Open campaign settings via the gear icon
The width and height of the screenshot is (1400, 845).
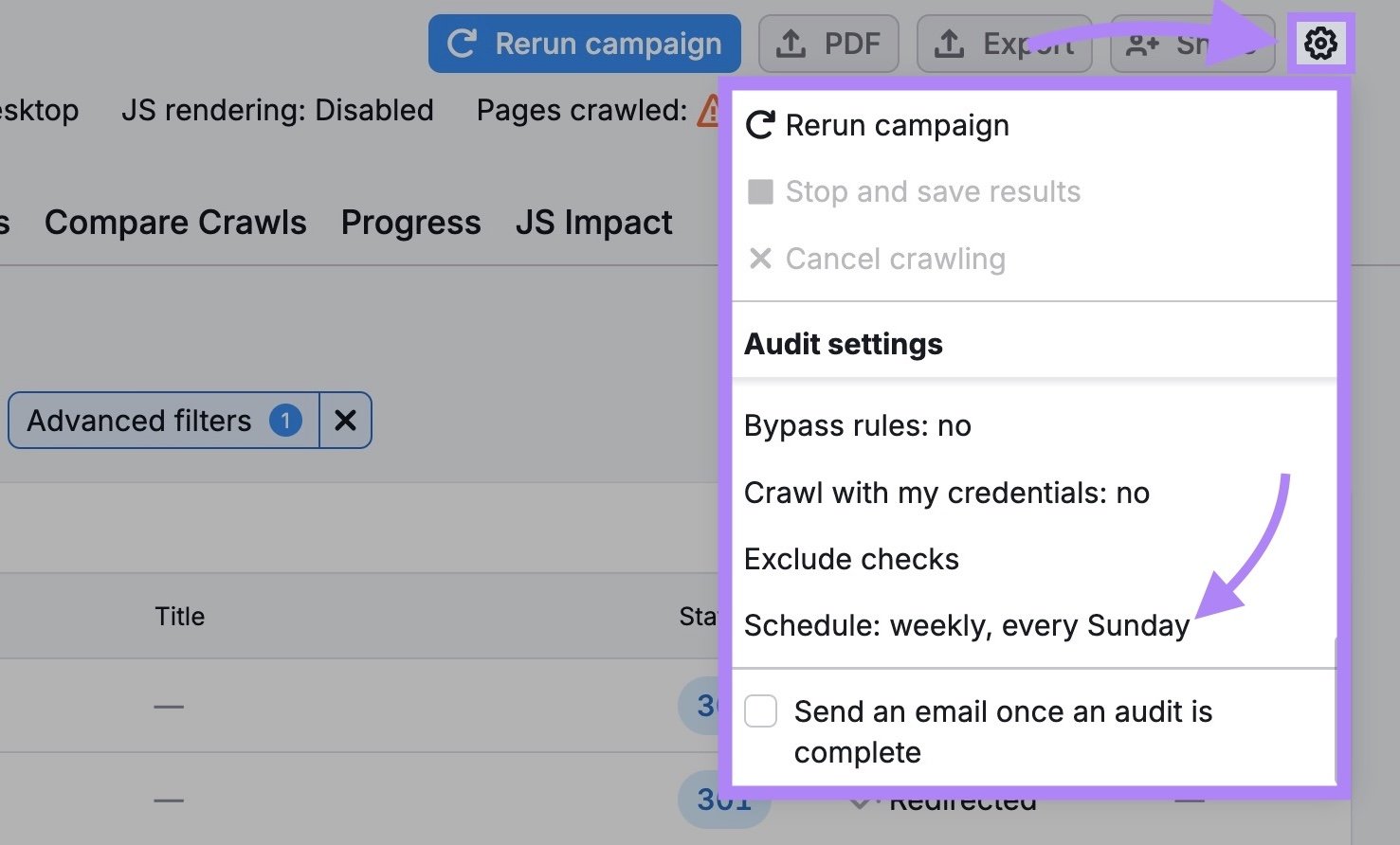click(x=1321, y=42)
